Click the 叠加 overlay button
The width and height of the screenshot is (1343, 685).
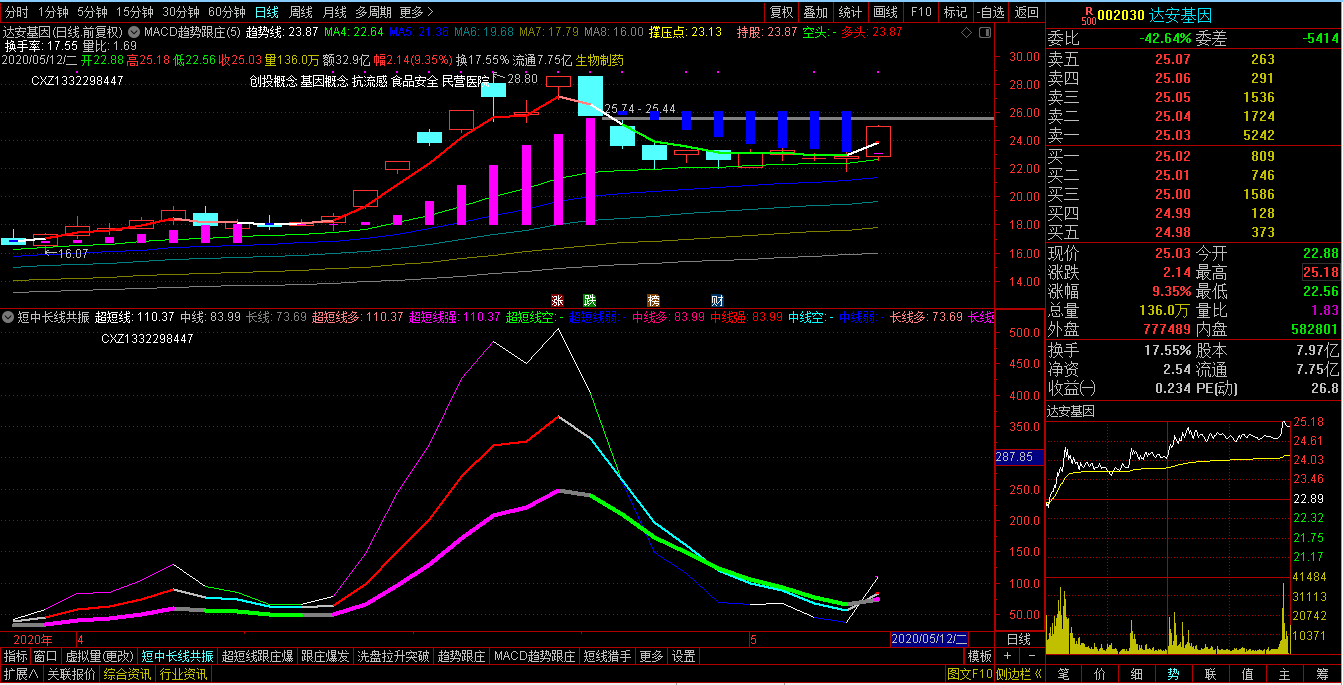coord(816,12)
